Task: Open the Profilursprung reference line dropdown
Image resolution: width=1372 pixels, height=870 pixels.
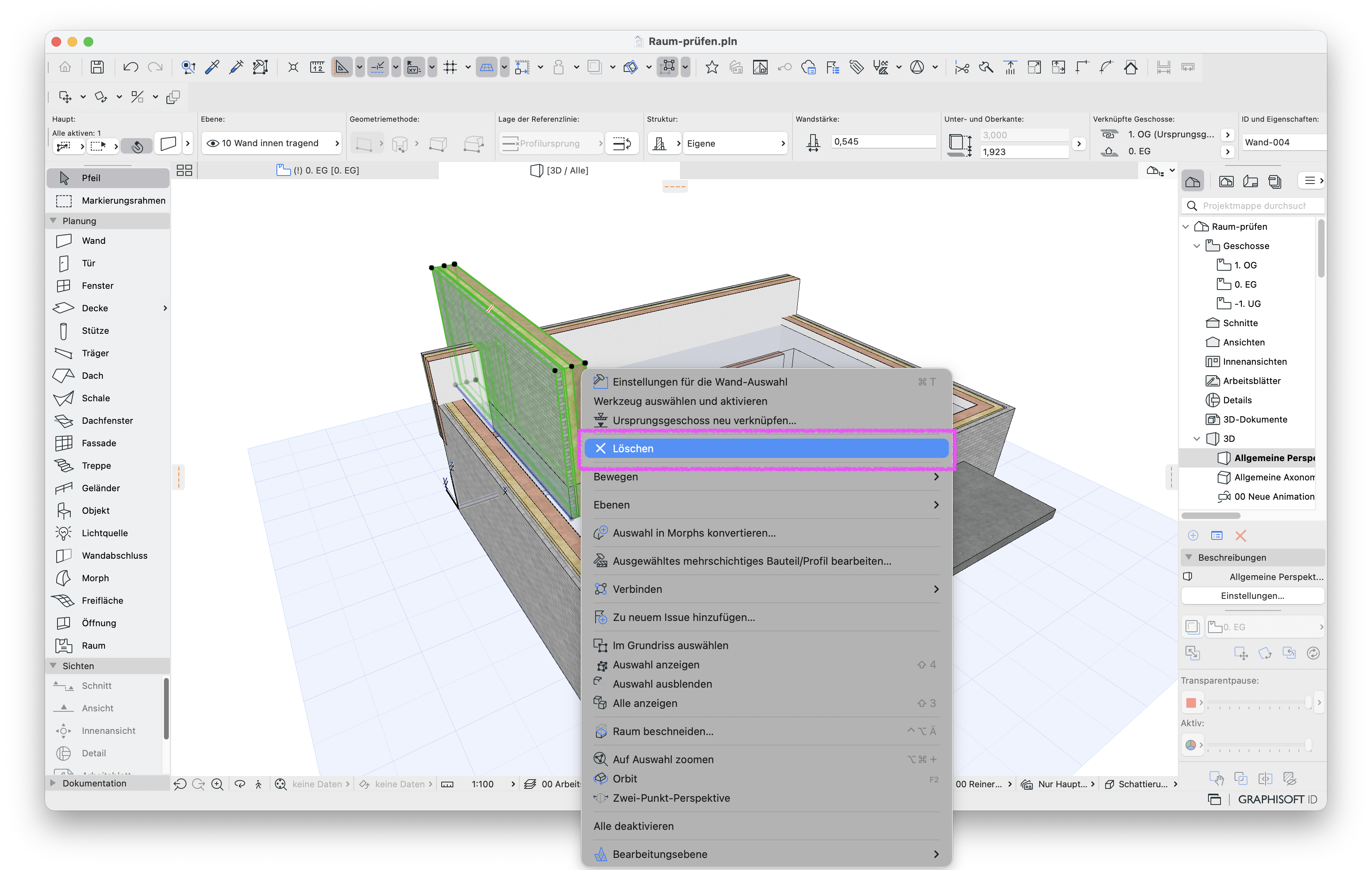Action: 551,143
